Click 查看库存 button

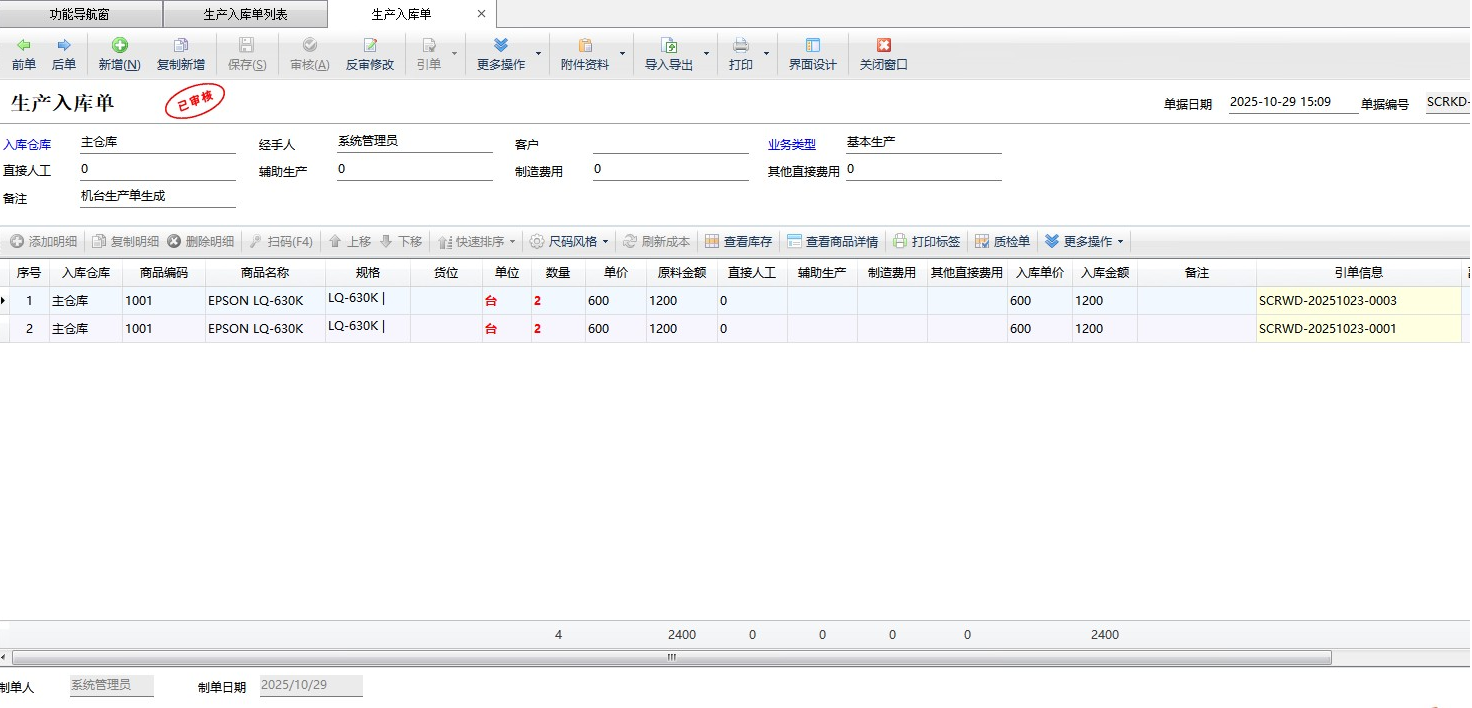[738, 242]
